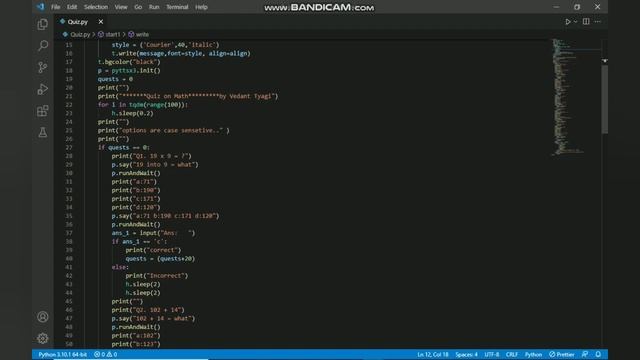Image resolution: width=640 pixels, height=360 pixels.
Task: Minimize the VS Code window
Action: (x=556, y=7)
